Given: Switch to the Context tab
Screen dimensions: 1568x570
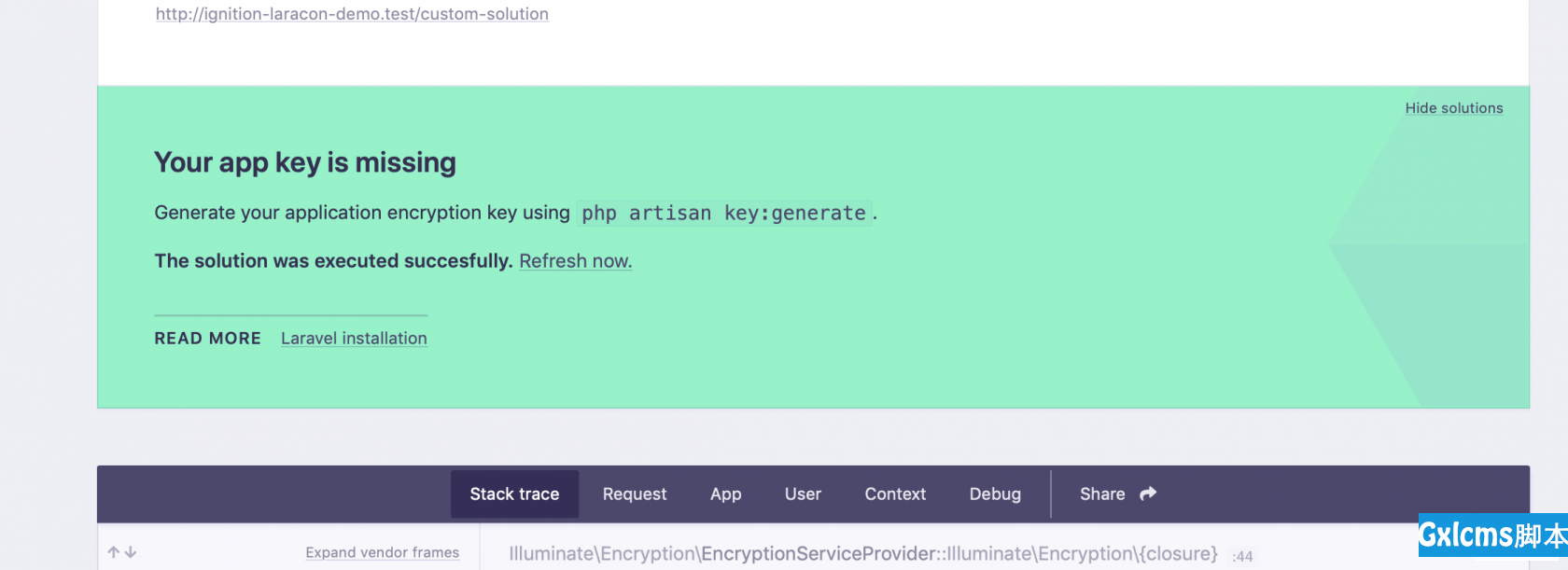Looking at the screenshot, I should point(895,494).
